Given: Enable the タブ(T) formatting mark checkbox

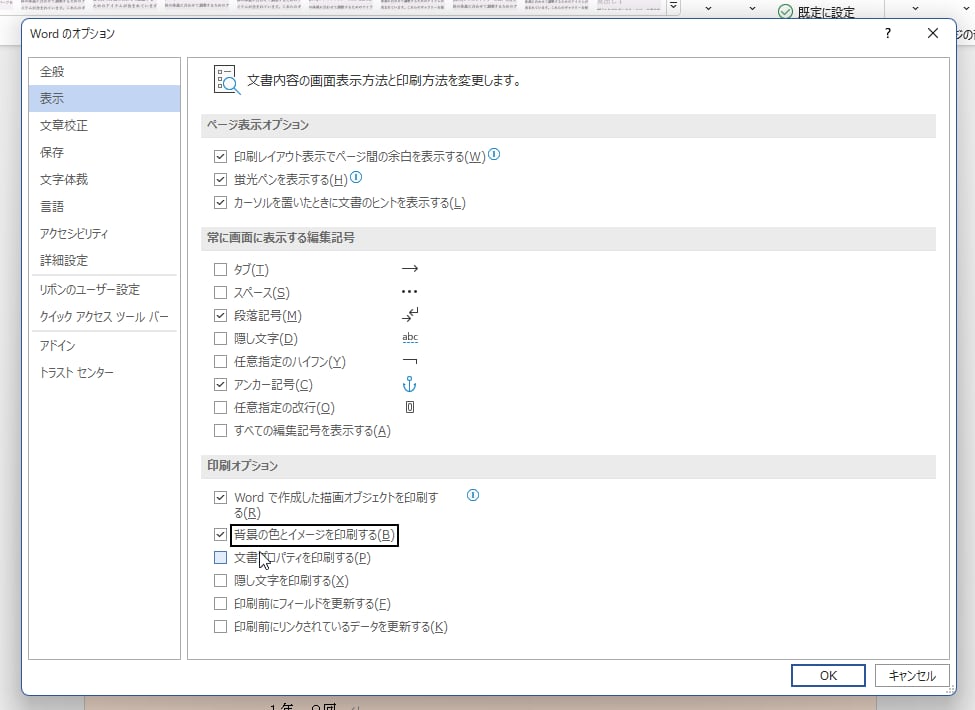Looking at the screenshot, I should (x=220, y=270).
